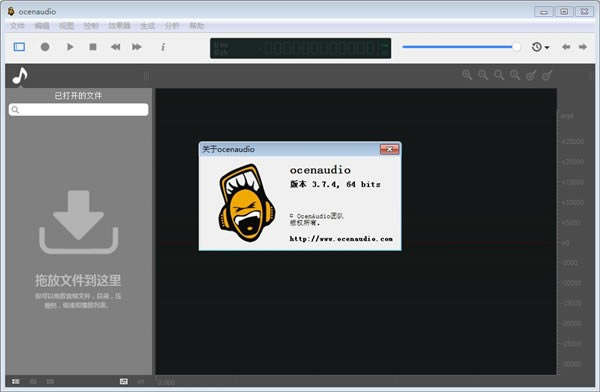Select the list view toggle in the bottom-left corner
This screenshot has height=392, width=600.
15,381
